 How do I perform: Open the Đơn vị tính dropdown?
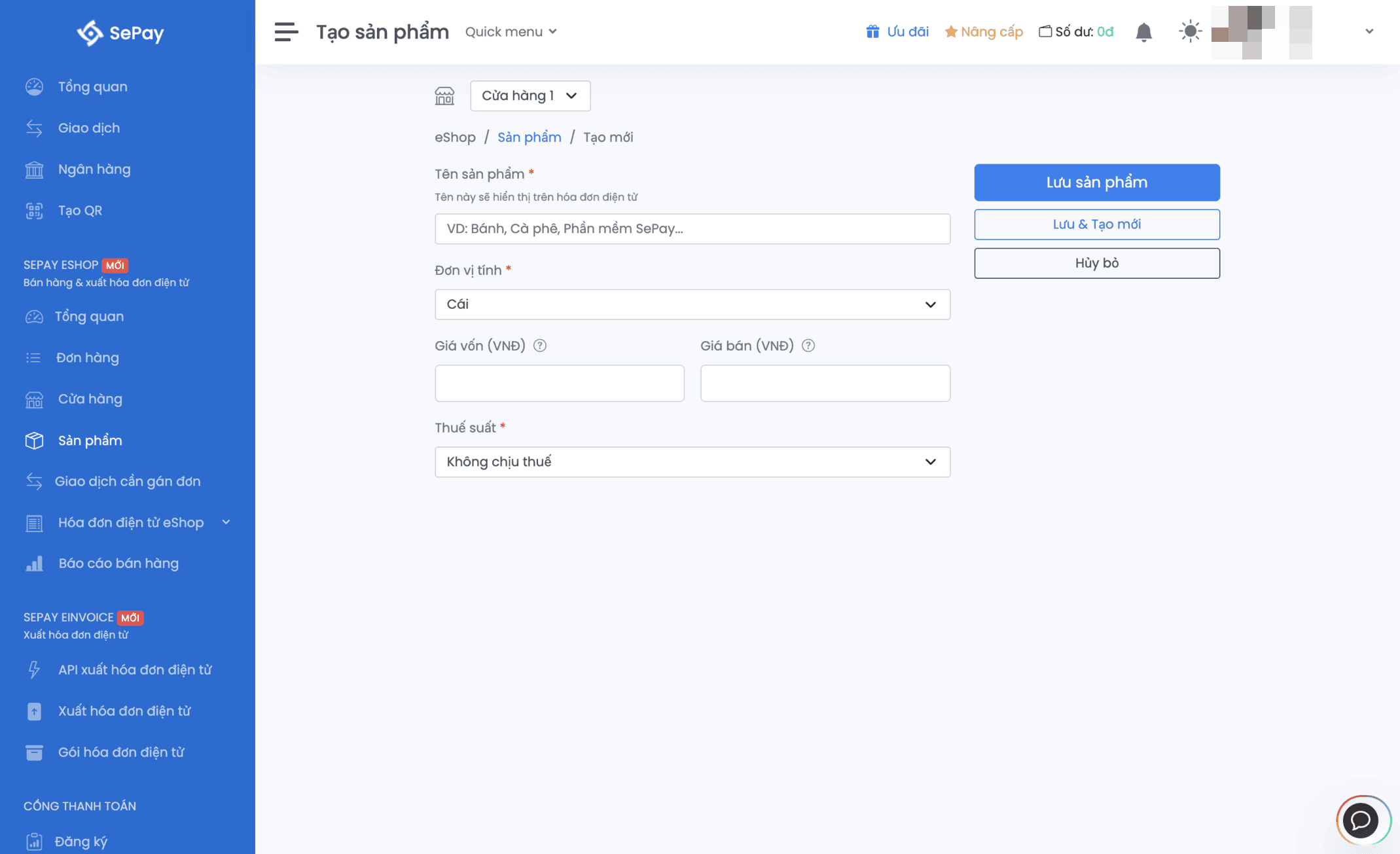(x=692, y=304)
